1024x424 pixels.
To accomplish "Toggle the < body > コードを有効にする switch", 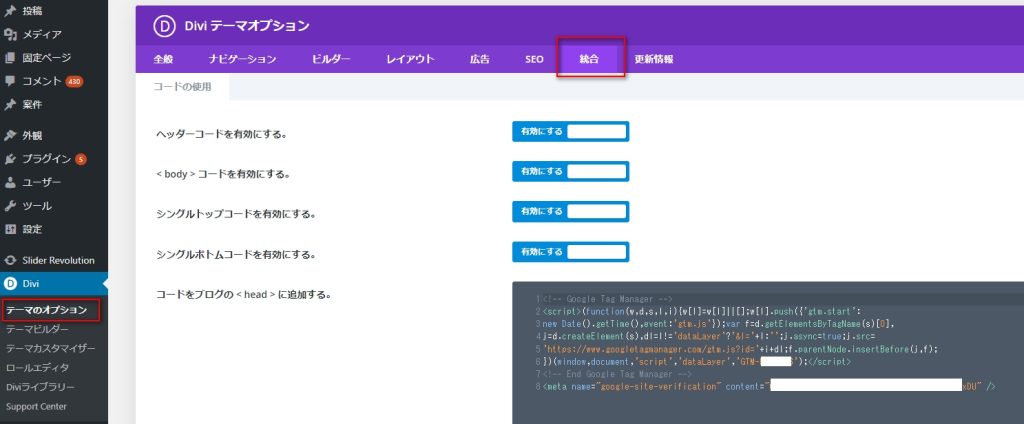I will [570, 172].
